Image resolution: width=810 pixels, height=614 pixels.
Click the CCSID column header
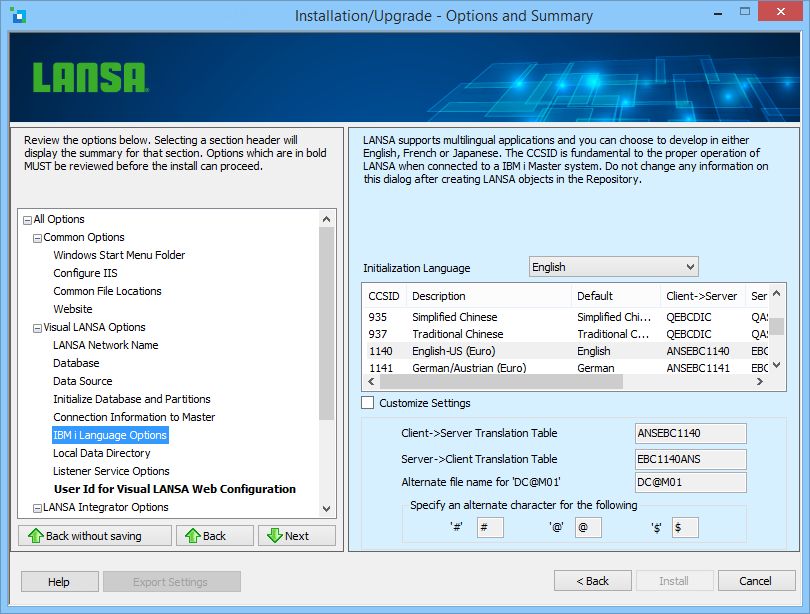[384, 296]
